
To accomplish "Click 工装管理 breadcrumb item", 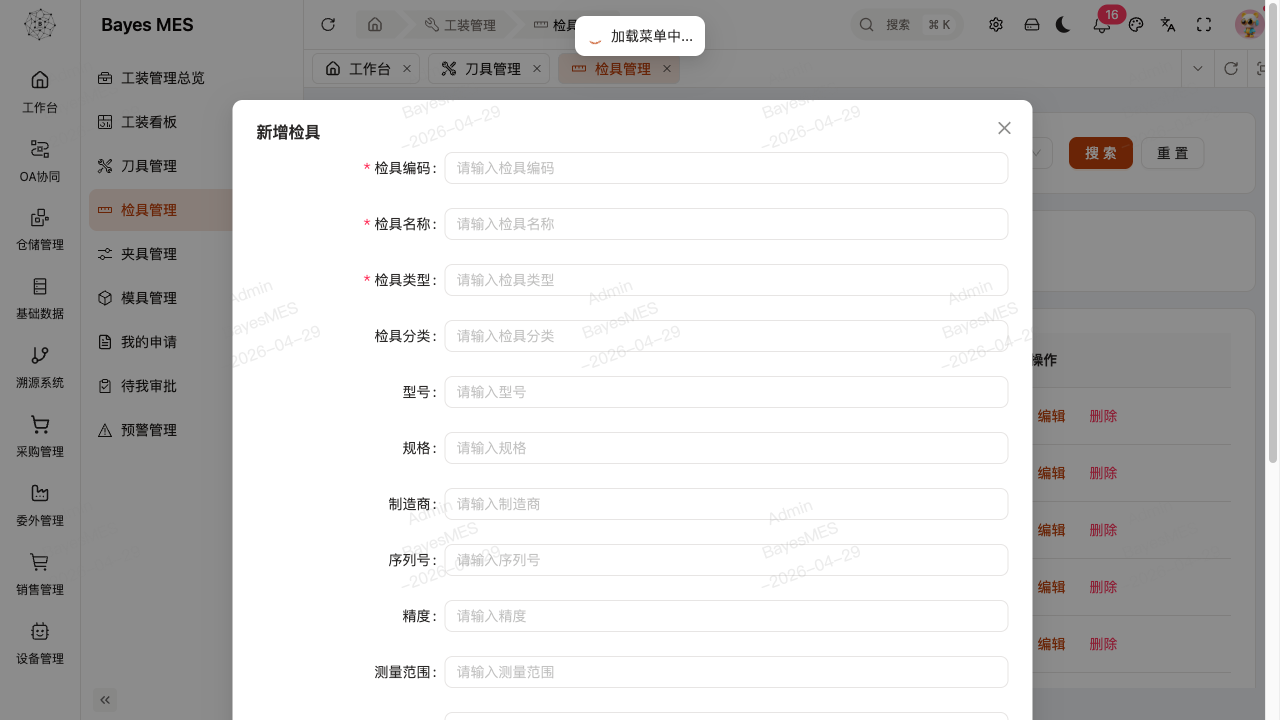I will tap(460, 25).
